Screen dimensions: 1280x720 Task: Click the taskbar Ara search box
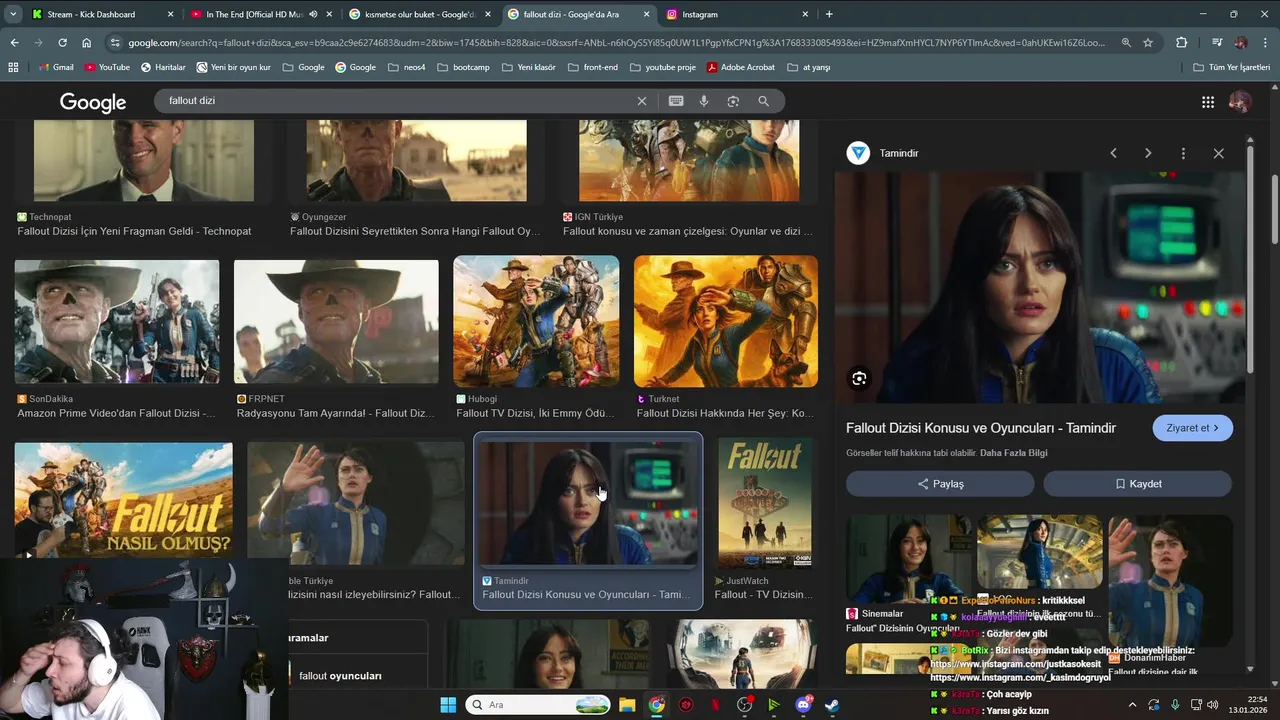click(537, 705)
